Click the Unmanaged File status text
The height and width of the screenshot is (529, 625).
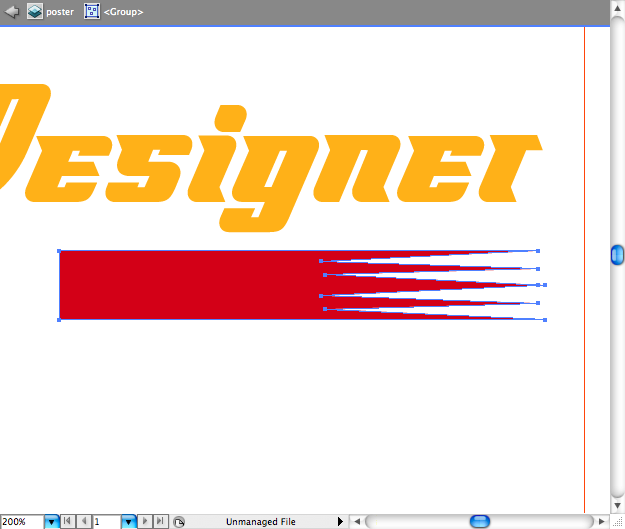[x=261, y=521]
